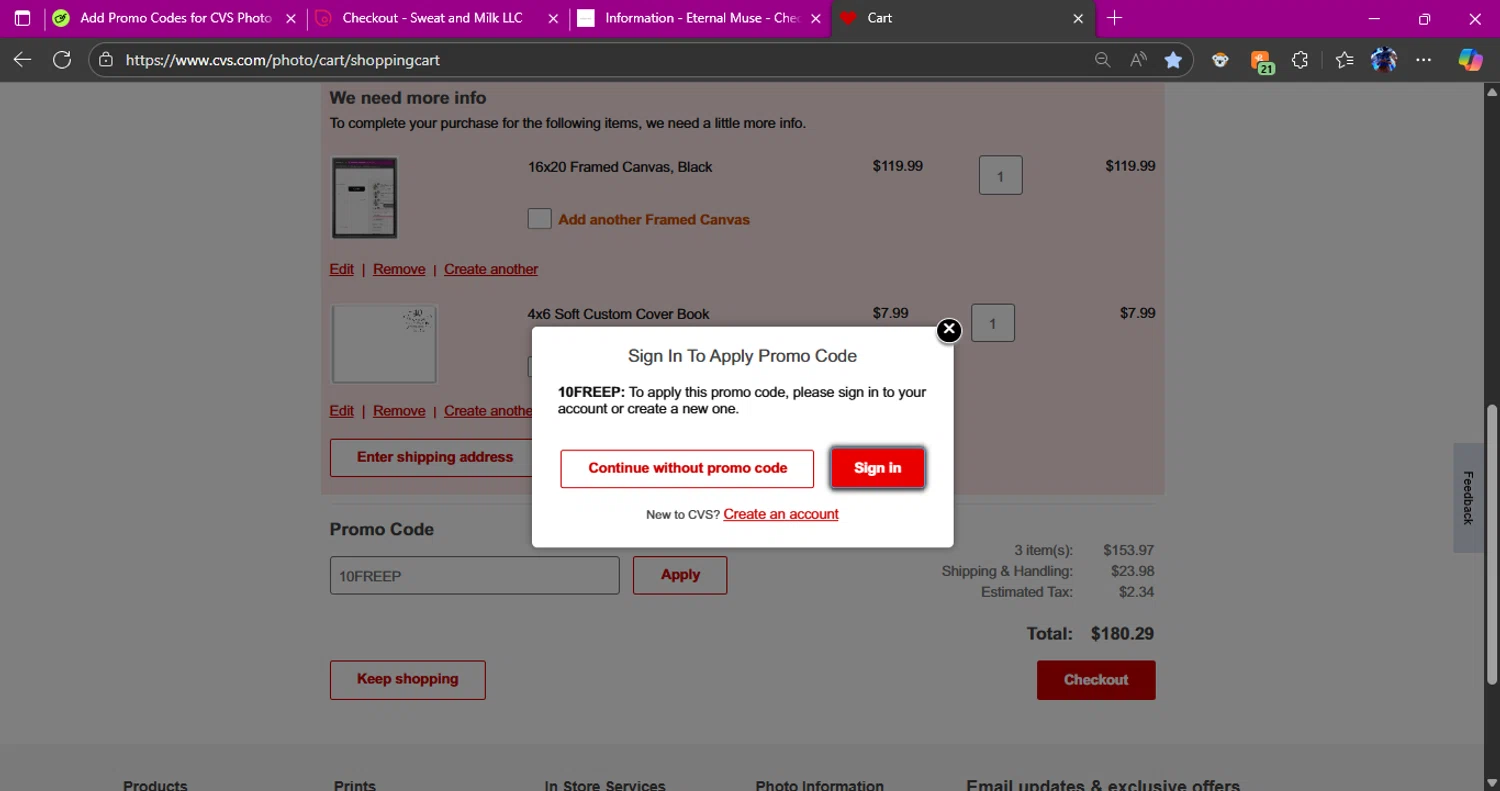This screenshot has width=1500, height=791.
Task: Switch to Add Promo Codes for CVS Photo tab
Action: tap(176, 18)
